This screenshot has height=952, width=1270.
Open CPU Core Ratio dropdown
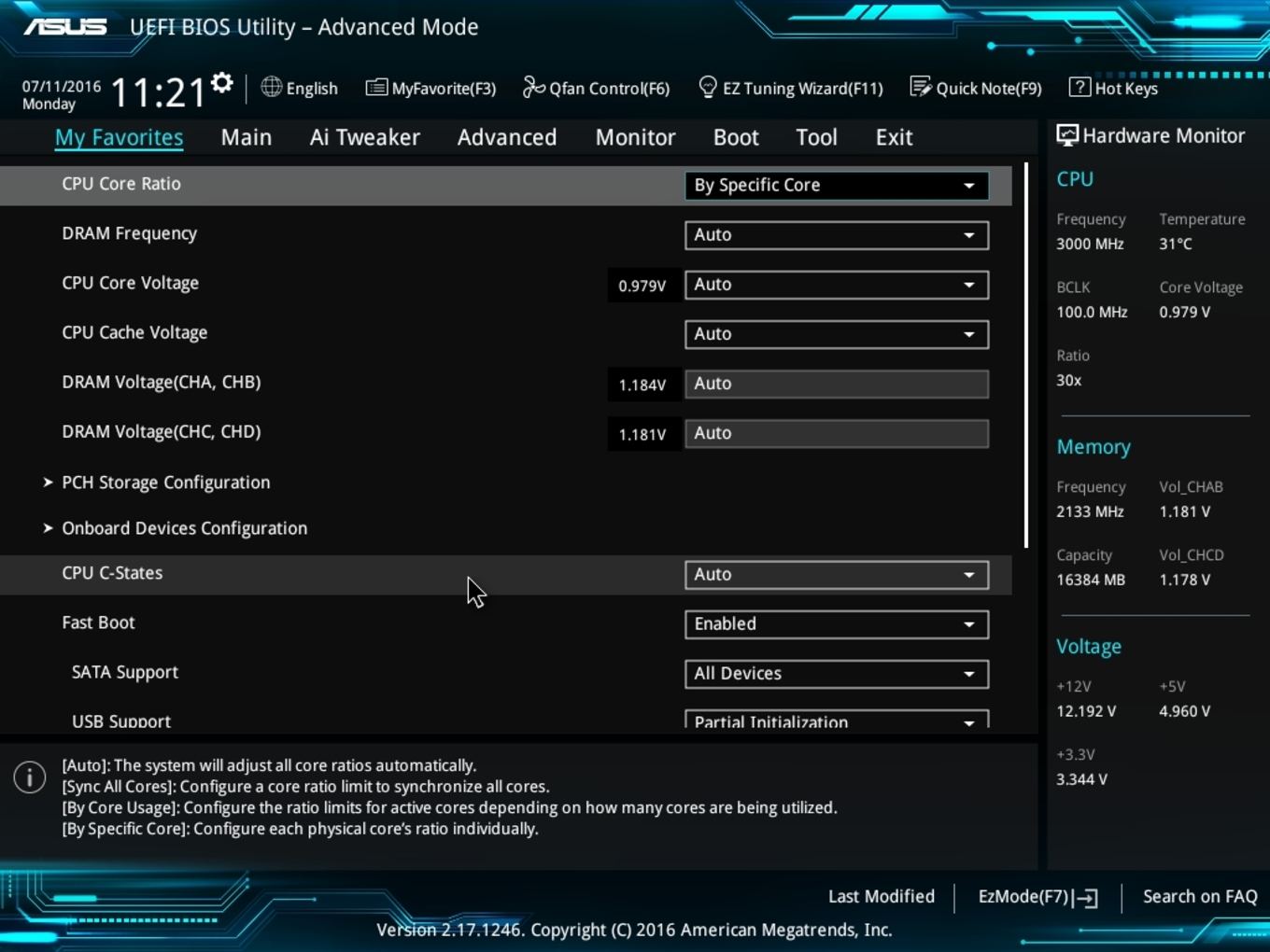pyautogui.click(x=837, y=185)
